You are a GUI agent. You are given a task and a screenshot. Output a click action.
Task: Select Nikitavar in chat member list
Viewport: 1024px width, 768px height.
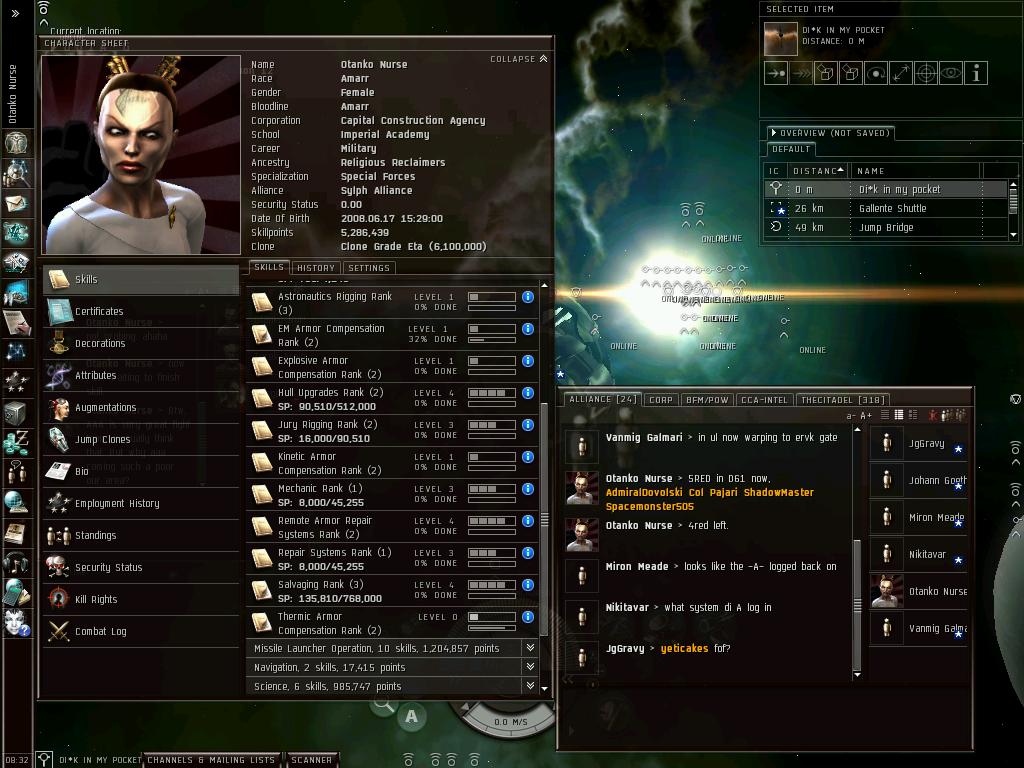click(x=918, y=554)
